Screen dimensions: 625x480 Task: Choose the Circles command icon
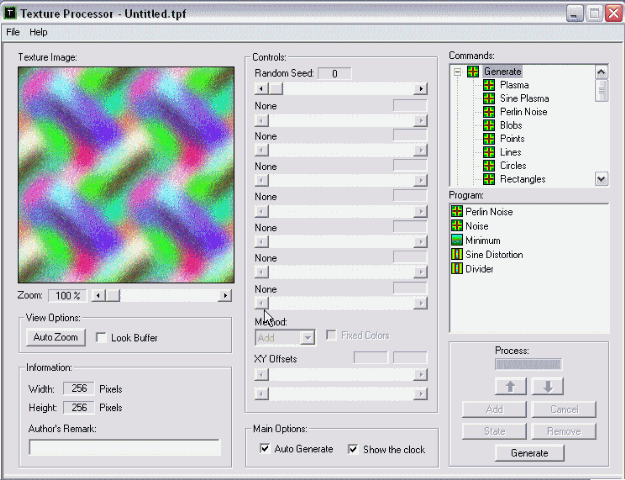(489, 165)
